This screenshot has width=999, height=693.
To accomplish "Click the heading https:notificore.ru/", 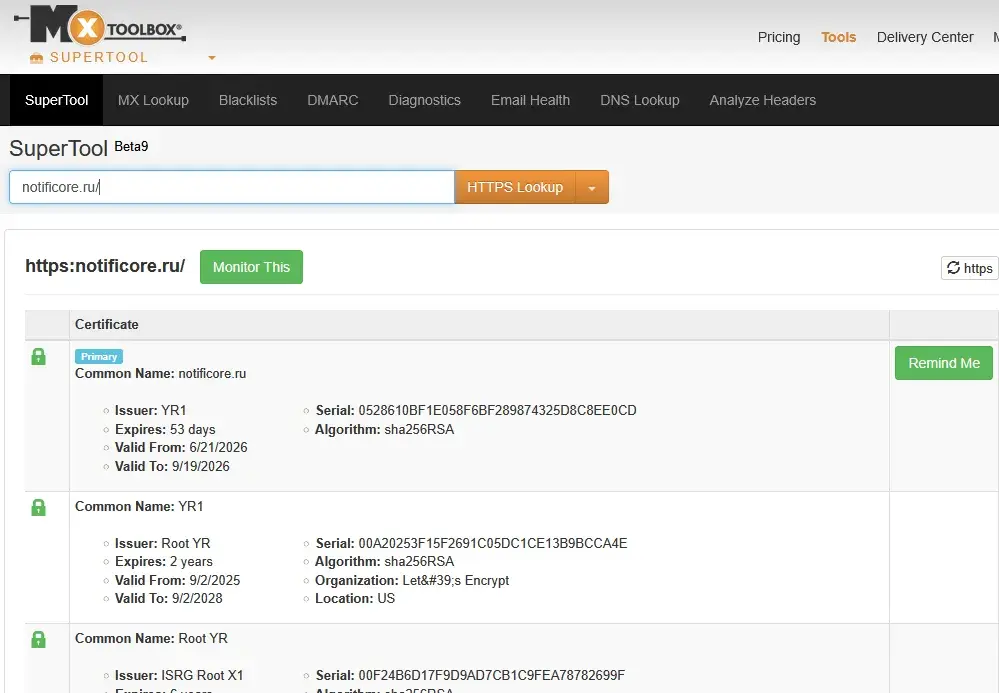I will pyautogui.click(x=105, y=266).
